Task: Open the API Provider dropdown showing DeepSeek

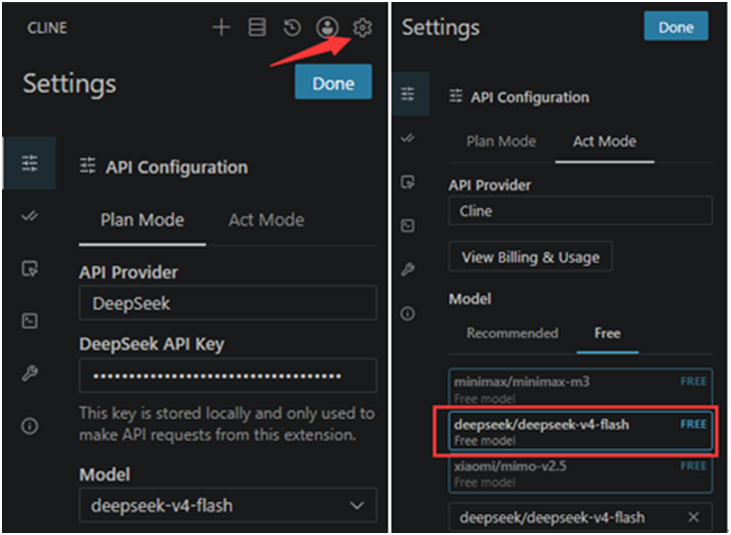Action: point(228,303)
